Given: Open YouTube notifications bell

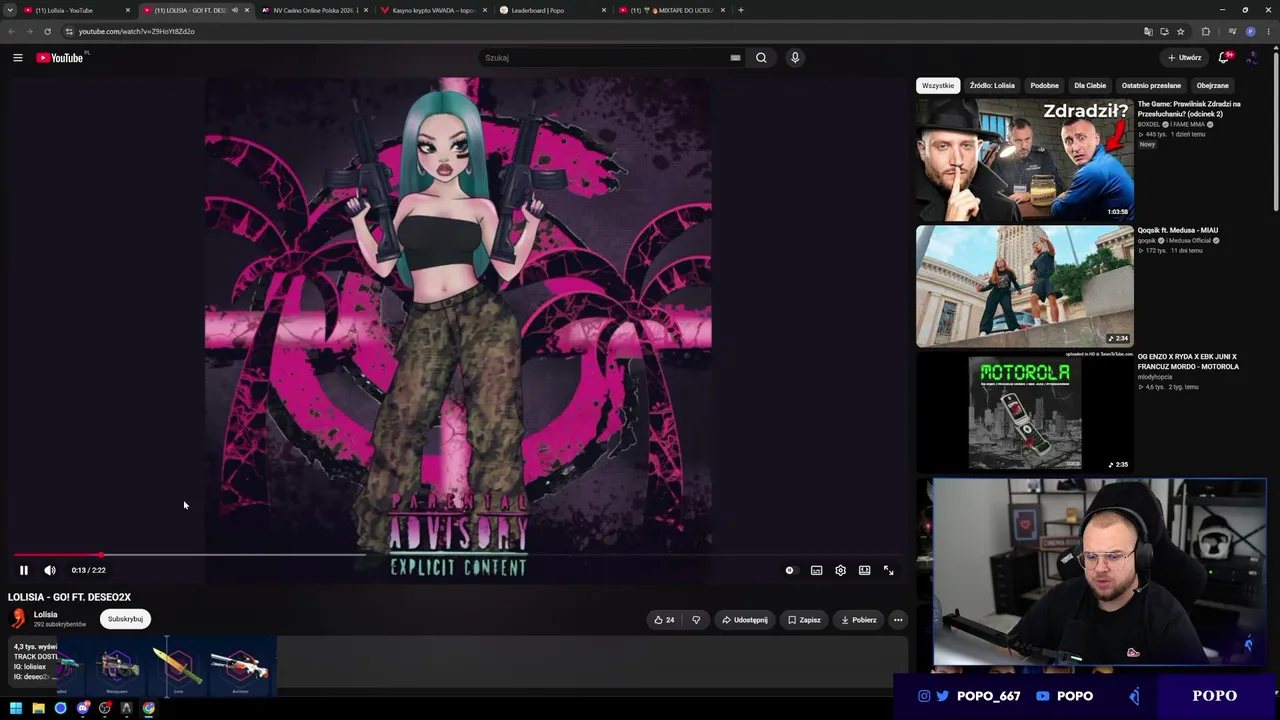Looking at the screenshot, I should (x=1224, y=58).
